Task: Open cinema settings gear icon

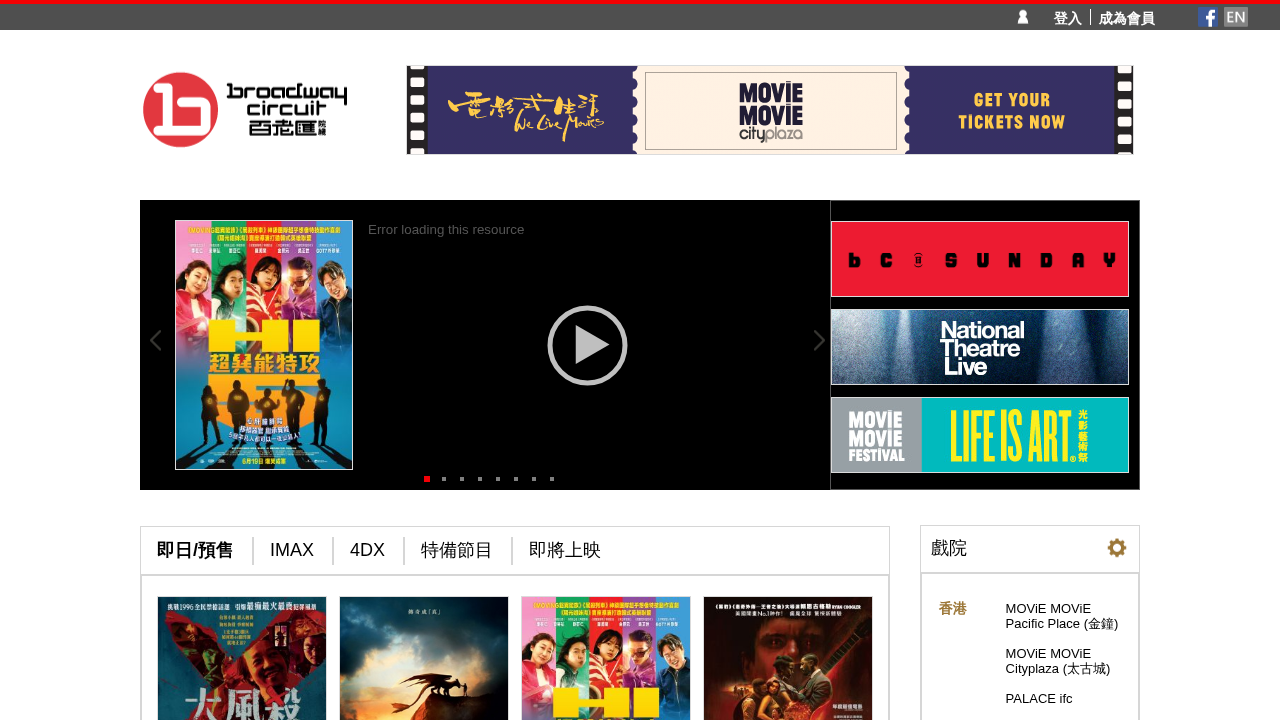Action: [1117, 548]
